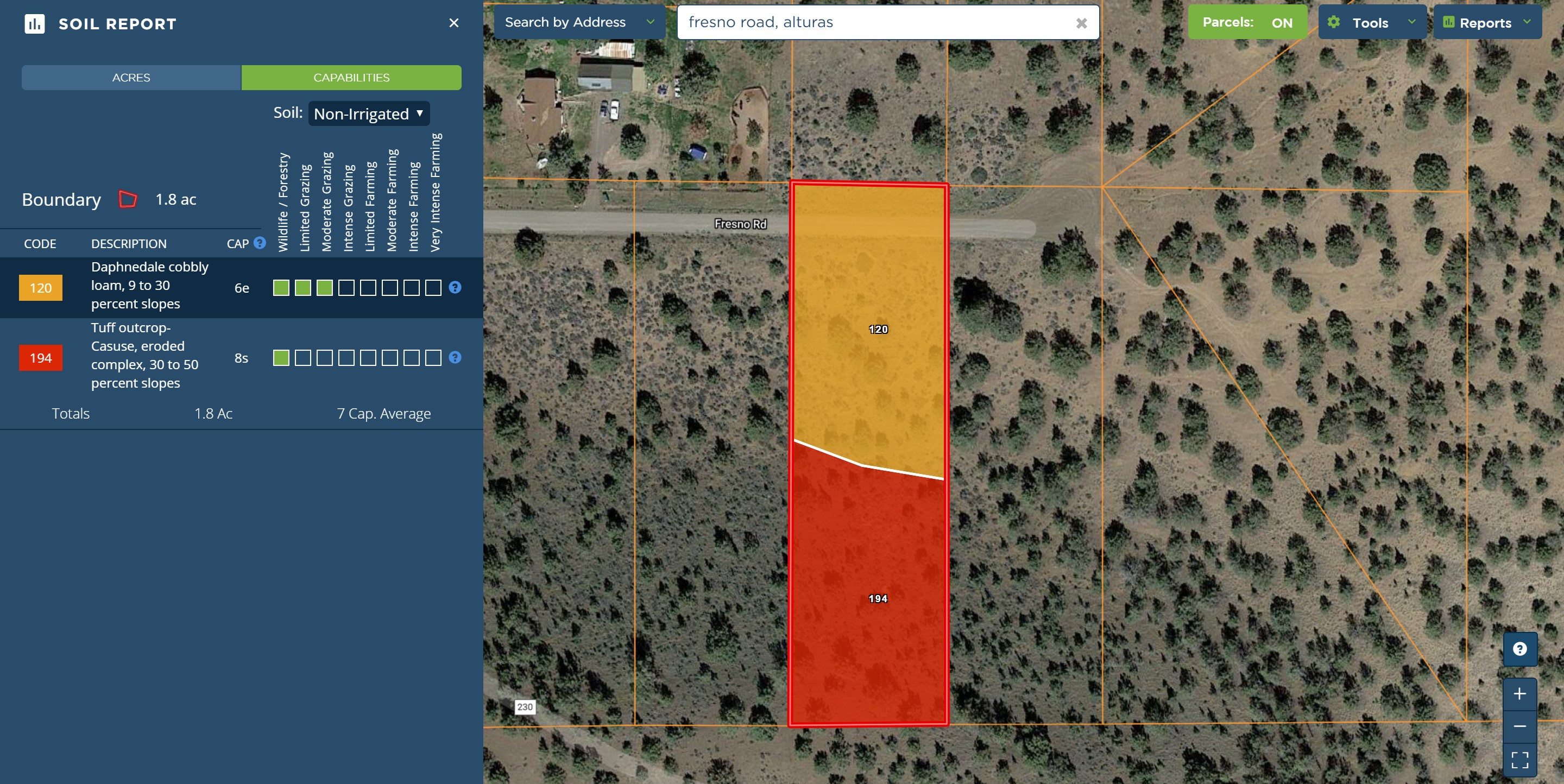Open the Reports menu button
Viewport: 1564px width, 784px height.
[x=1486, y=22]
